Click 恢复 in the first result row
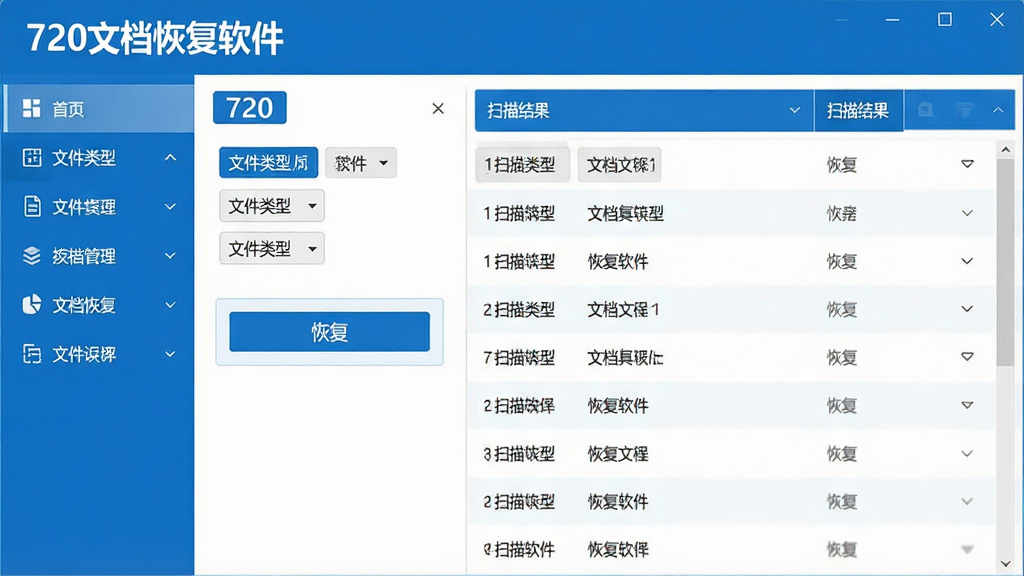 tap(841, 165)
